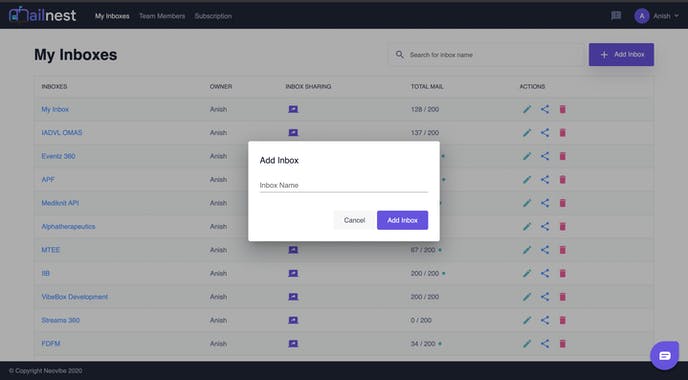Share the VibeBox Development inbox
The image size is (688, 380).
(x=545, y=297)
